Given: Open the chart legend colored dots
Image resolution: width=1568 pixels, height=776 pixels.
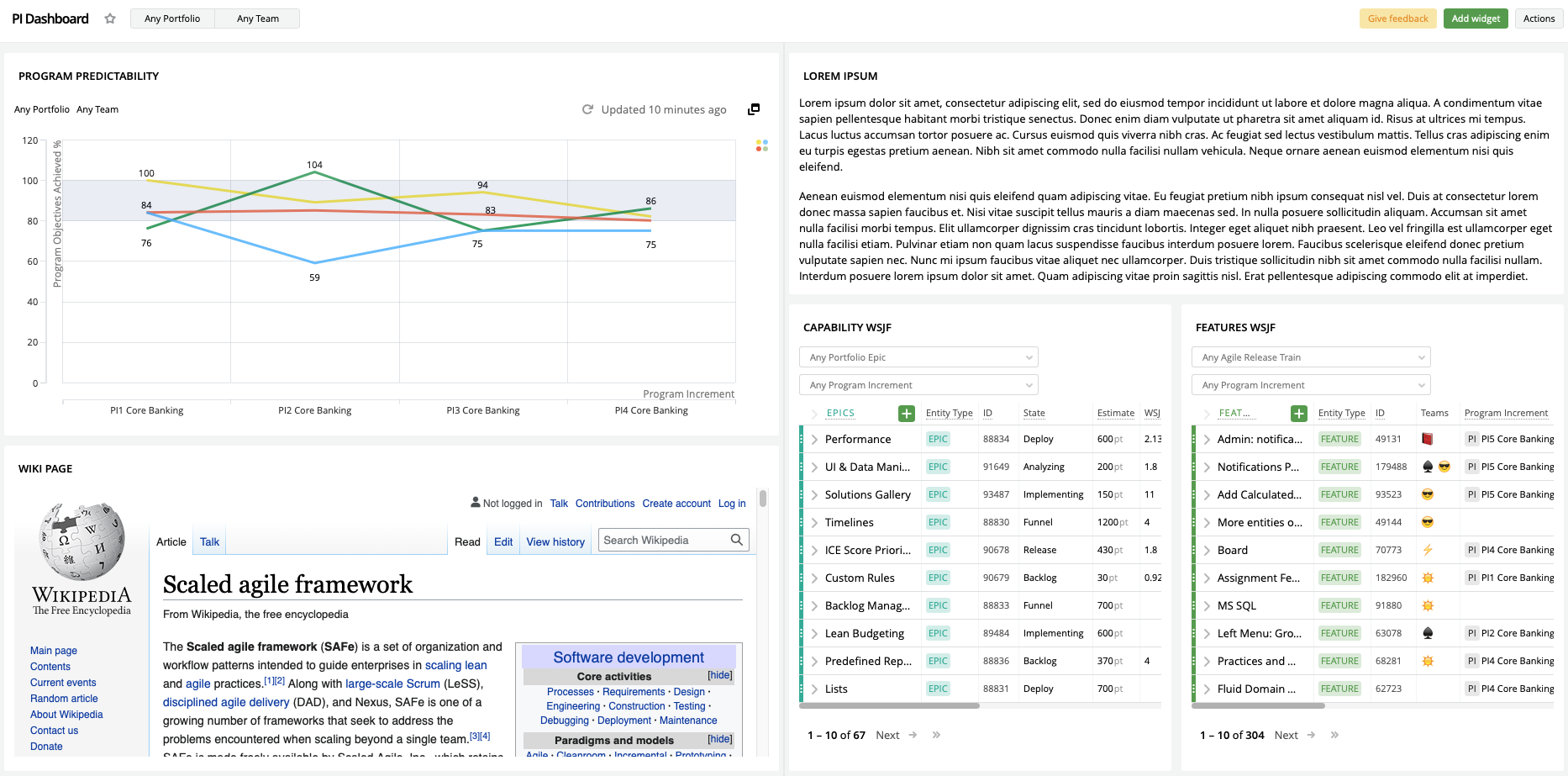Looking at the screenshot, I should [762, 145].
